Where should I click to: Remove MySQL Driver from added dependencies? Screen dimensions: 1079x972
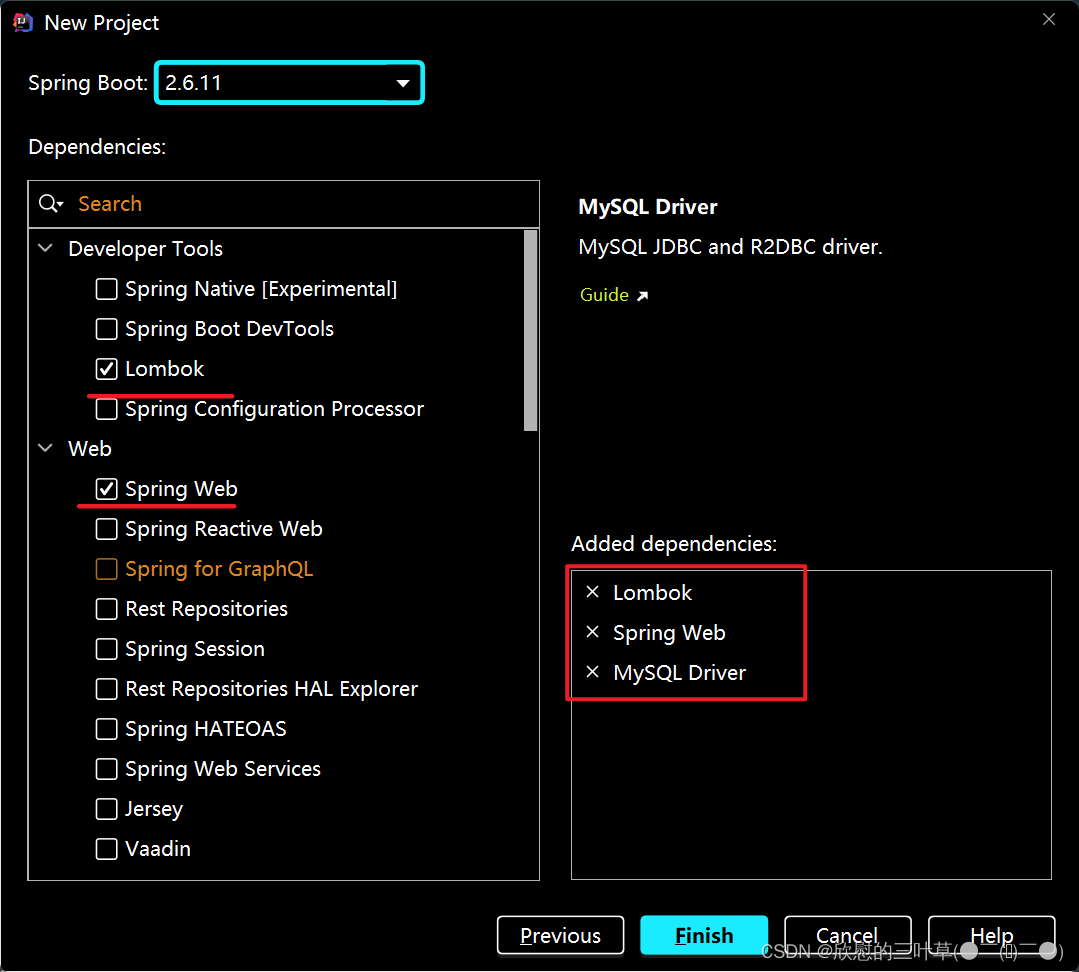[x=592, y=672]
